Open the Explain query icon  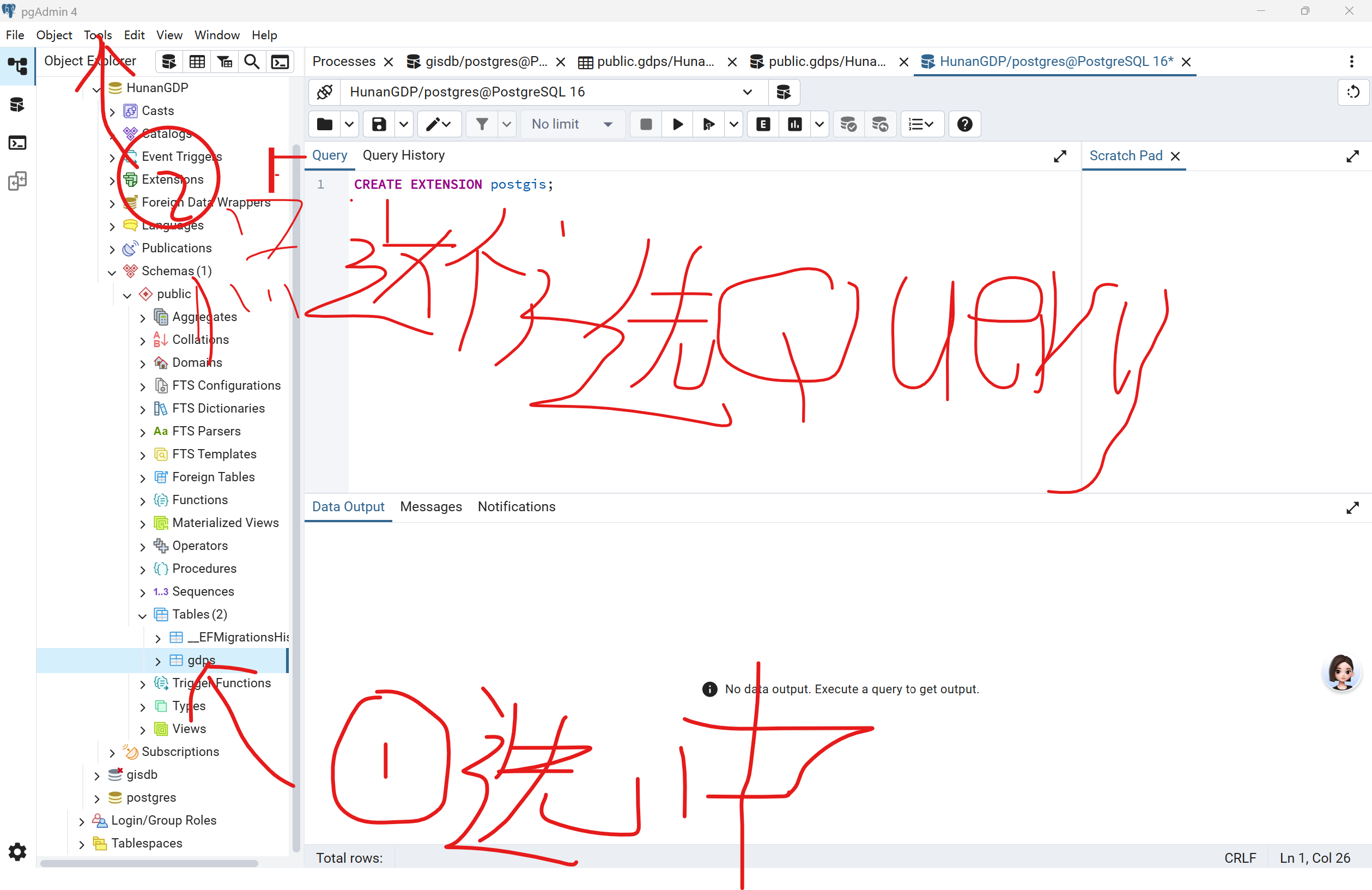[x=762, y=124]
